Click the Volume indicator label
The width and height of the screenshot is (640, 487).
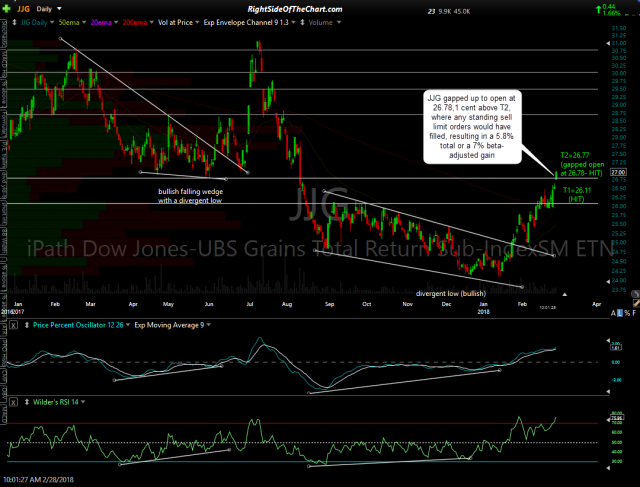pyautogui.click(x=320, y=22)
